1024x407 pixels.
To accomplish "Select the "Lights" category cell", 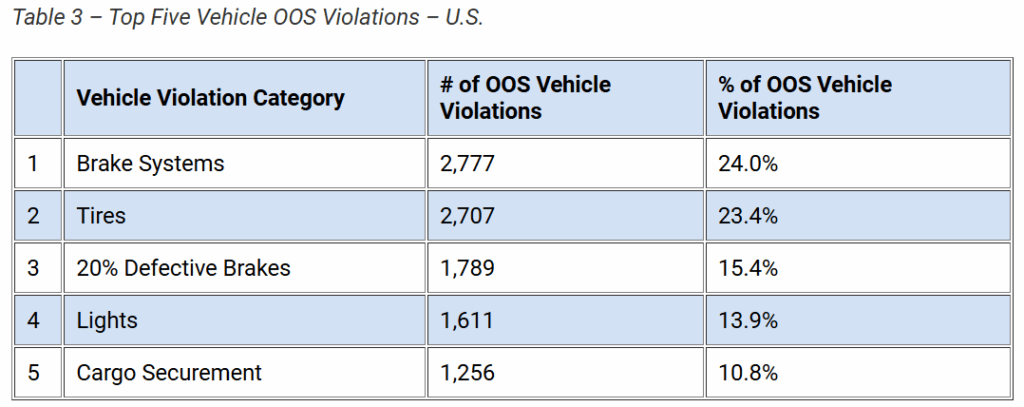I will point(107,321).
